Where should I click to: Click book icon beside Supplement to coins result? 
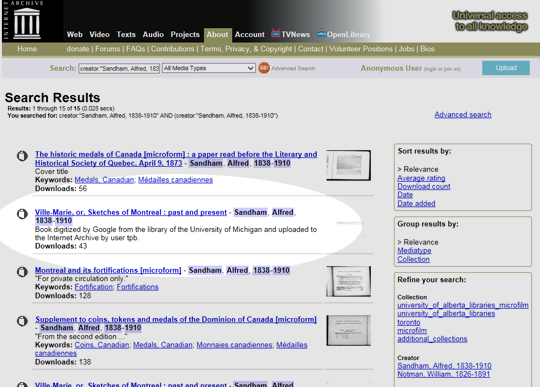[22, 321]
